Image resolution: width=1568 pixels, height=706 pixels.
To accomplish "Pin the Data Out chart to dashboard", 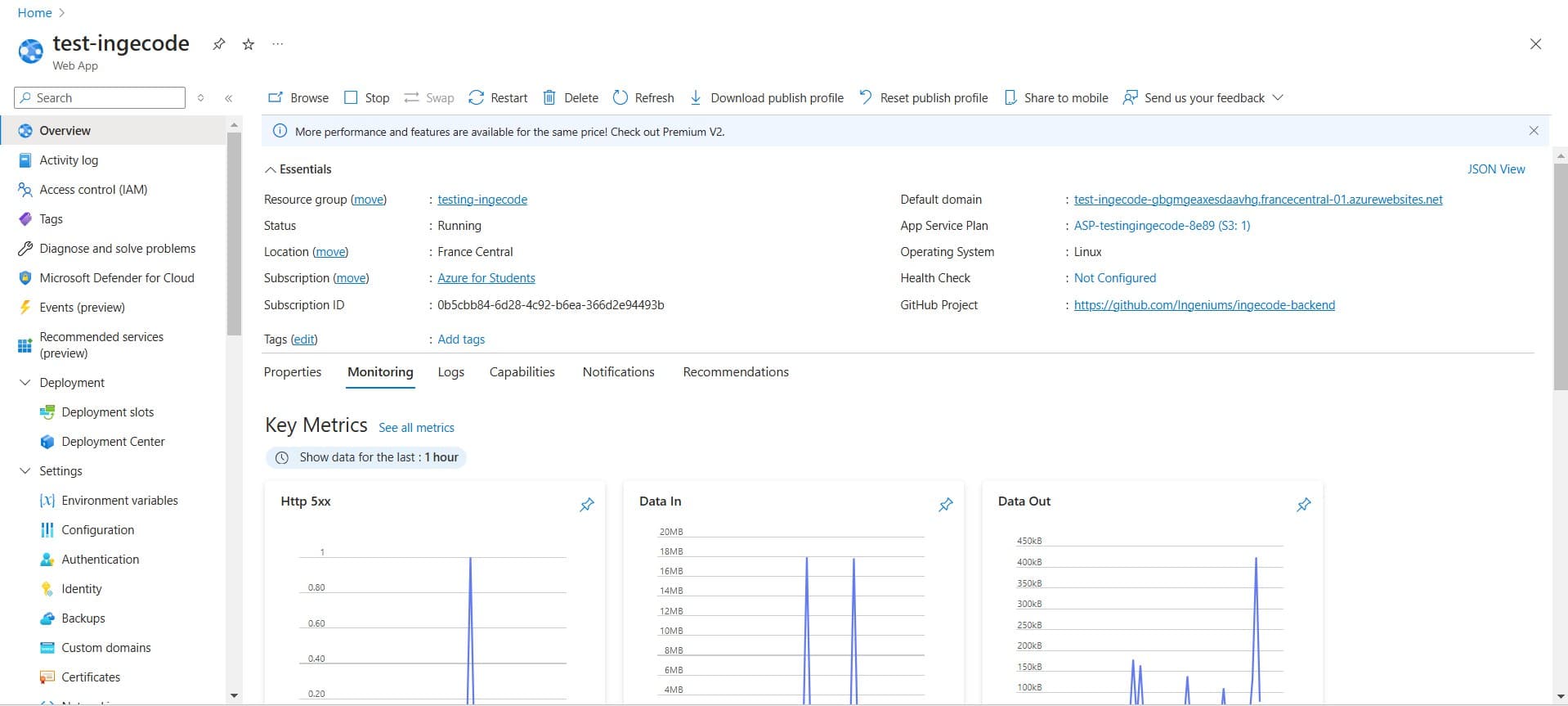I will tap(1303, 505).
